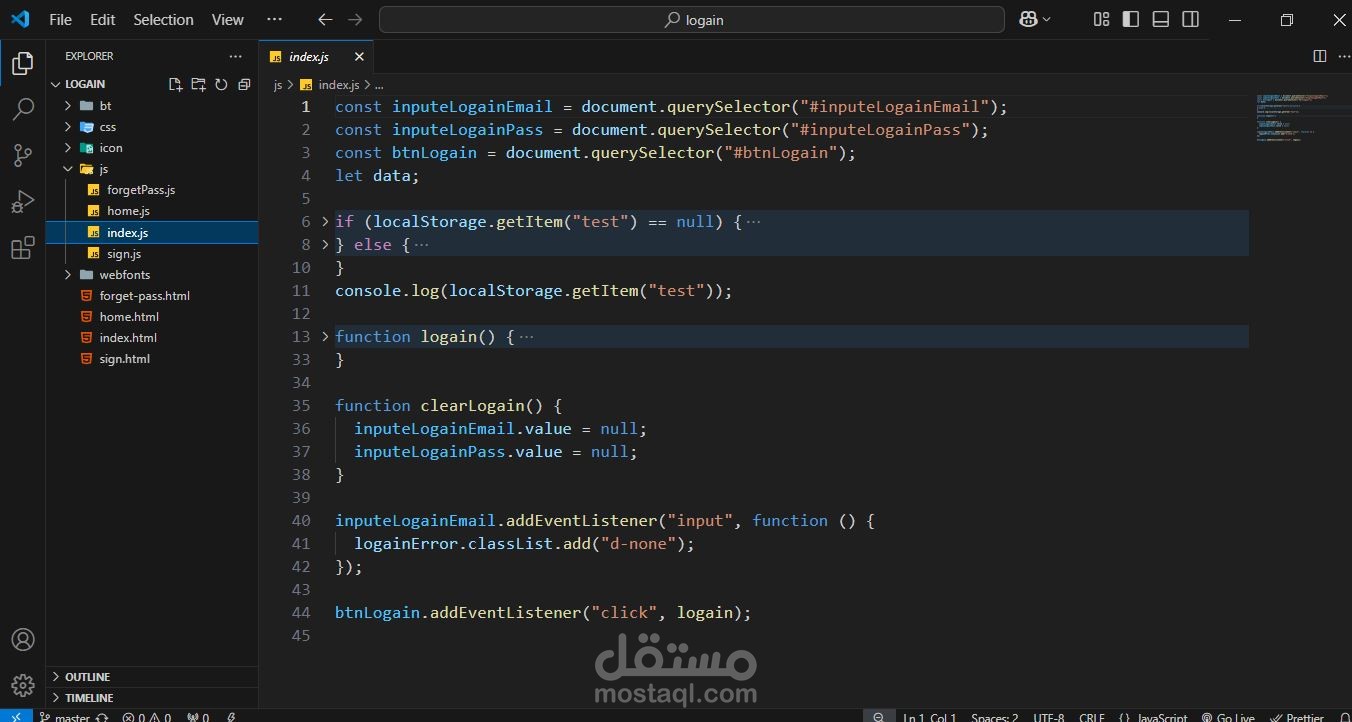1352x722 pixels.
Task: Open the Run and Debug view
Action: (22, 202)
